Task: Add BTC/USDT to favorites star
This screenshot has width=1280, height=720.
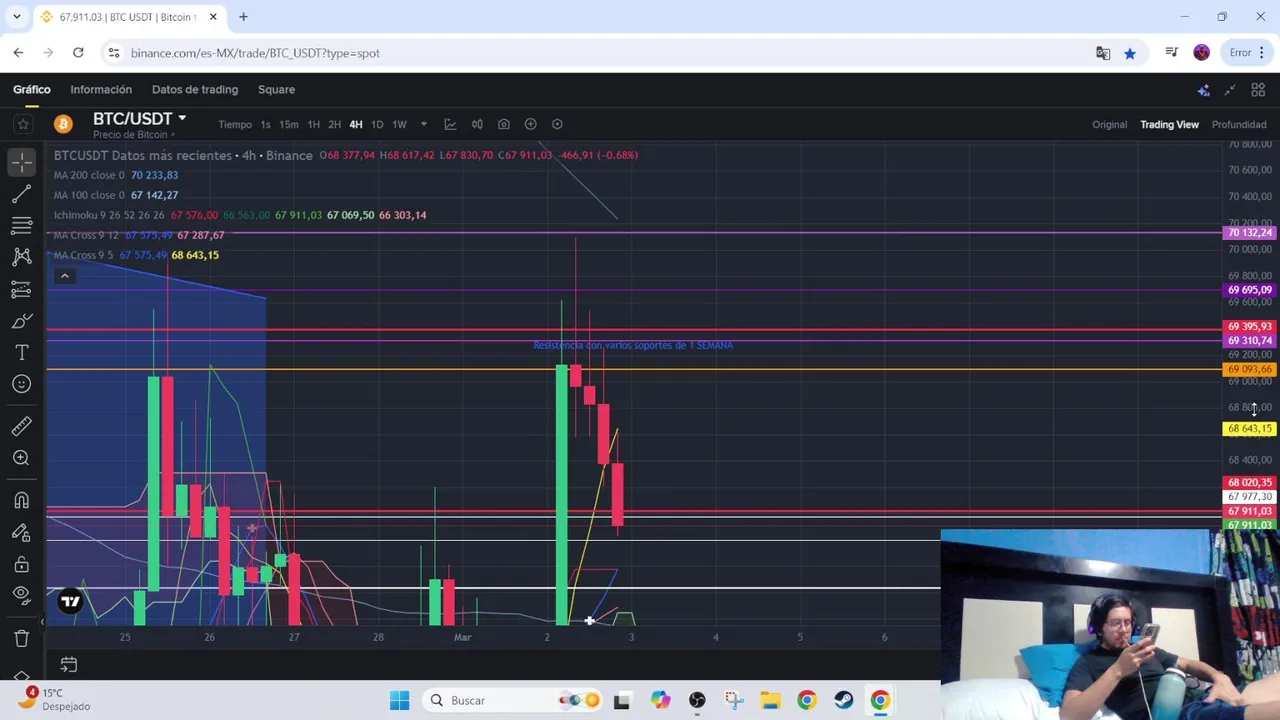Action: [x=22, y=124]
